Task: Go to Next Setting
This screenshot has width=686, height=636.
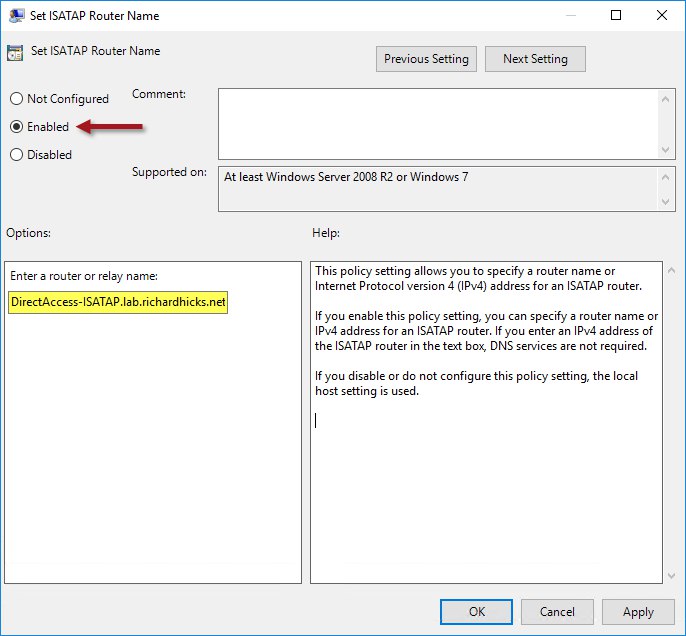Action: pyautogui.click(x=535, y=59)
